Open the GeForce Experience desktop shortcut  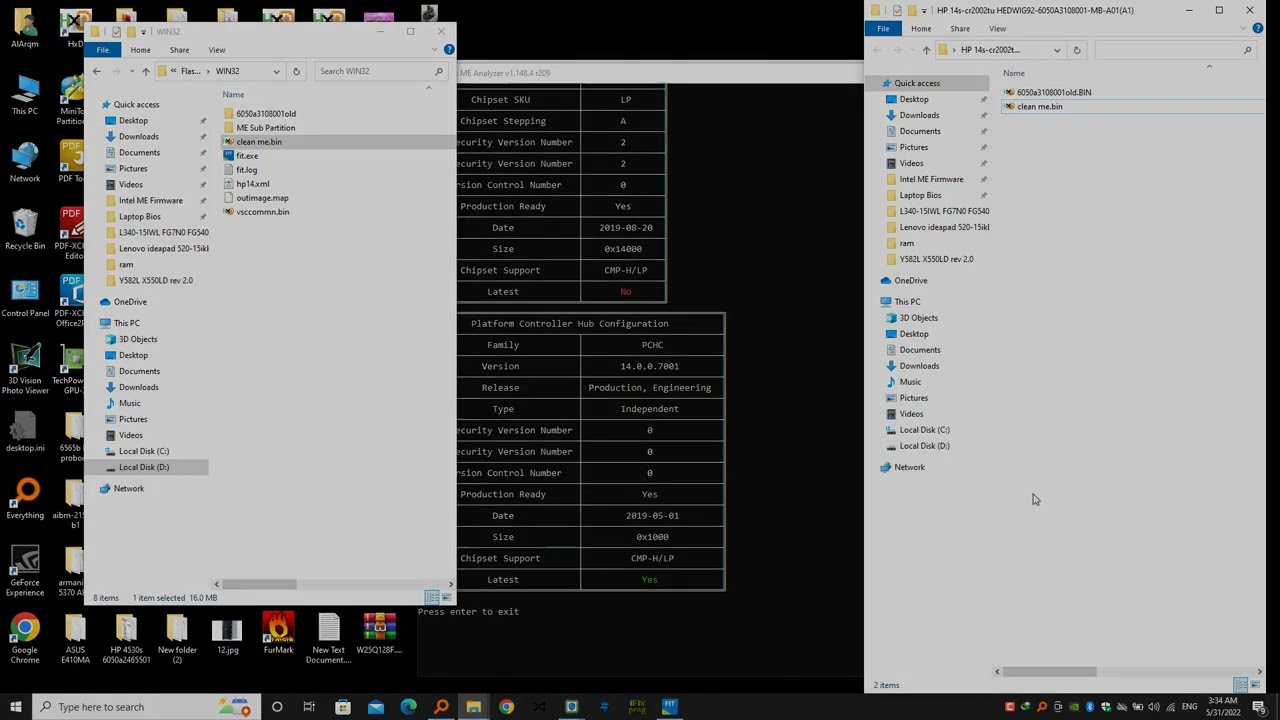point(25,572)
